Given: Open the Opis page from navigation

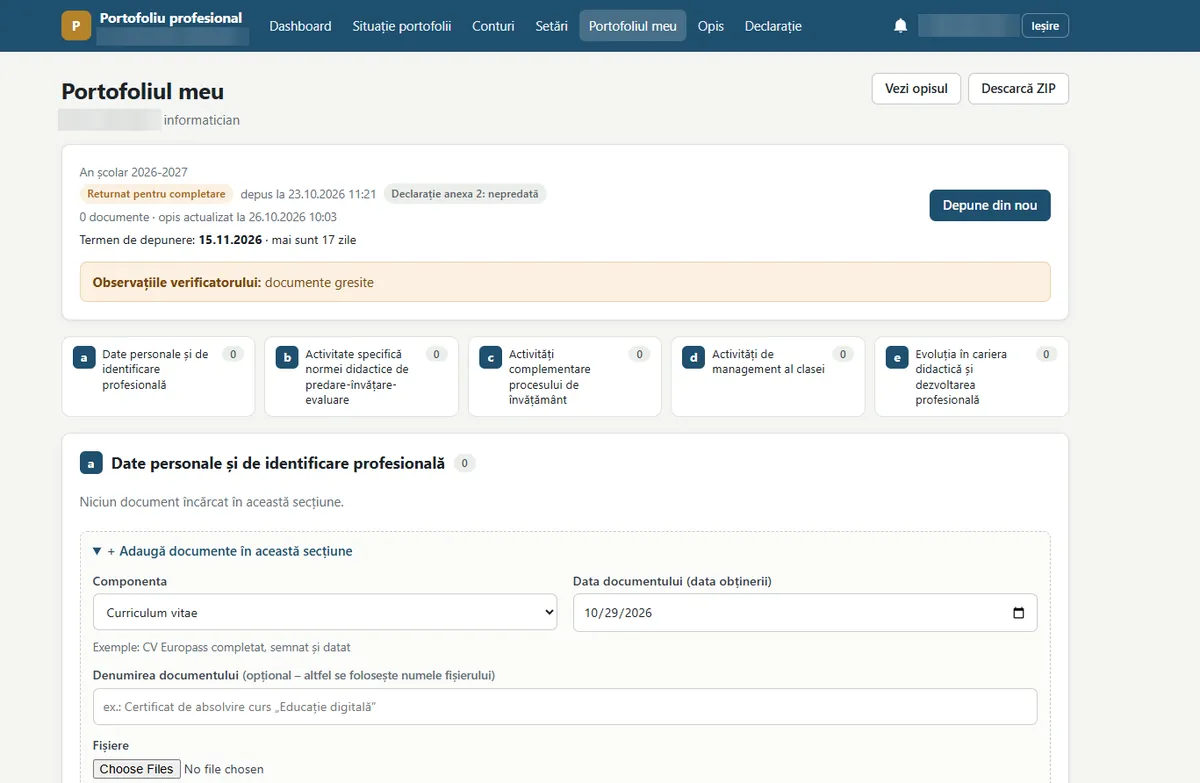Looking at the screenshot, I should click(711, 26).
